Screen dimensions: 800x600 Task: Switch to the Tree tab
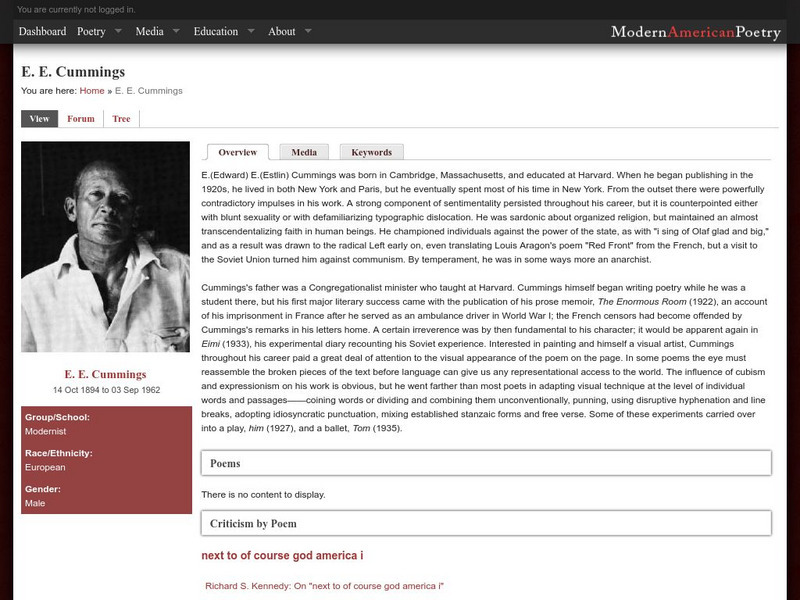121,119
